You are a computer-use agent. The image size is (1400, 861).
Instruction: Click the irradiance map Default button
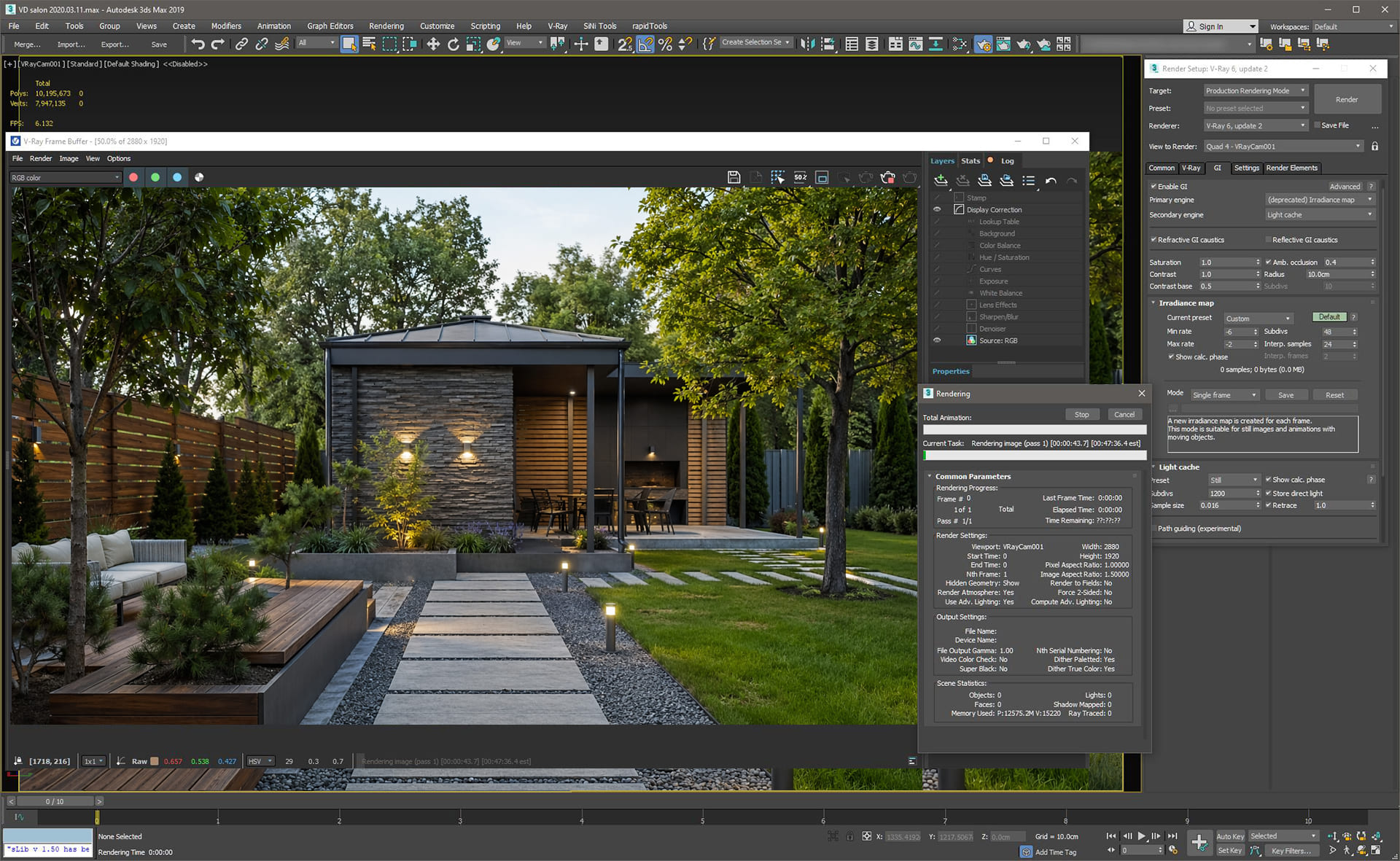click(1329, 317)
